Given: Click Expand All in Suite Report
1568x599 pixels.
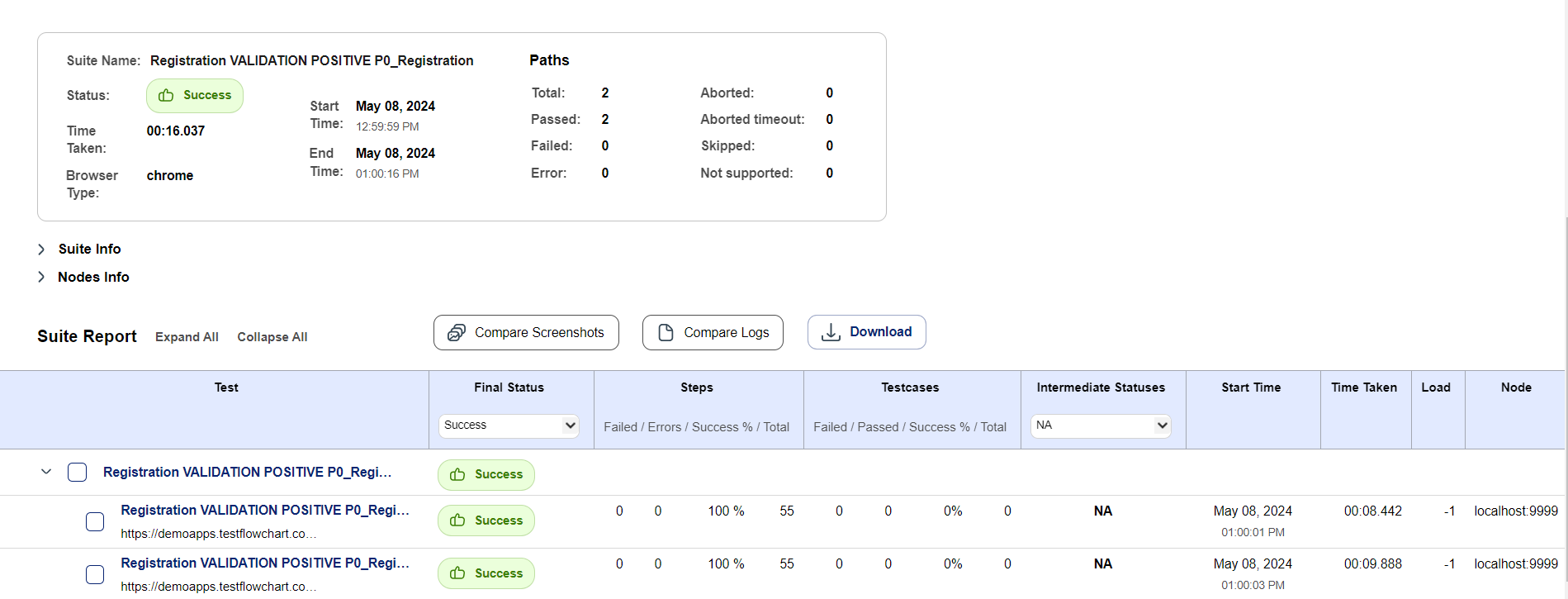Looking at the screenshot, I should tap(187, 337).
